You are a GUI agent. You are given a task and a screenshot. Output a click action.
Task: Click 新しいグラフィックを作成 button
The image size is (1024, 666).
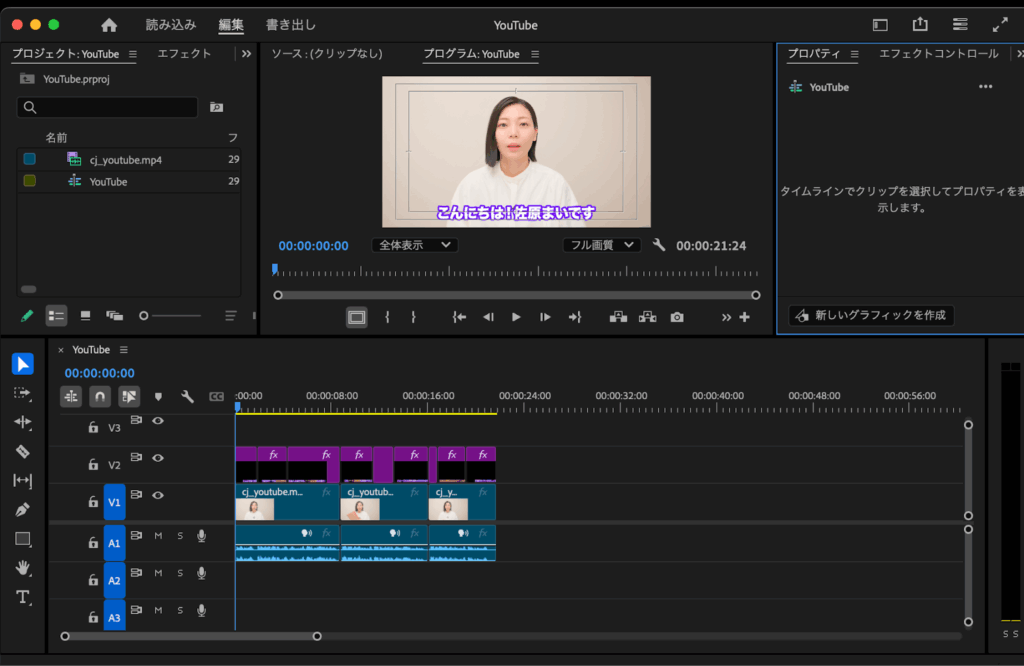[871, 315]
